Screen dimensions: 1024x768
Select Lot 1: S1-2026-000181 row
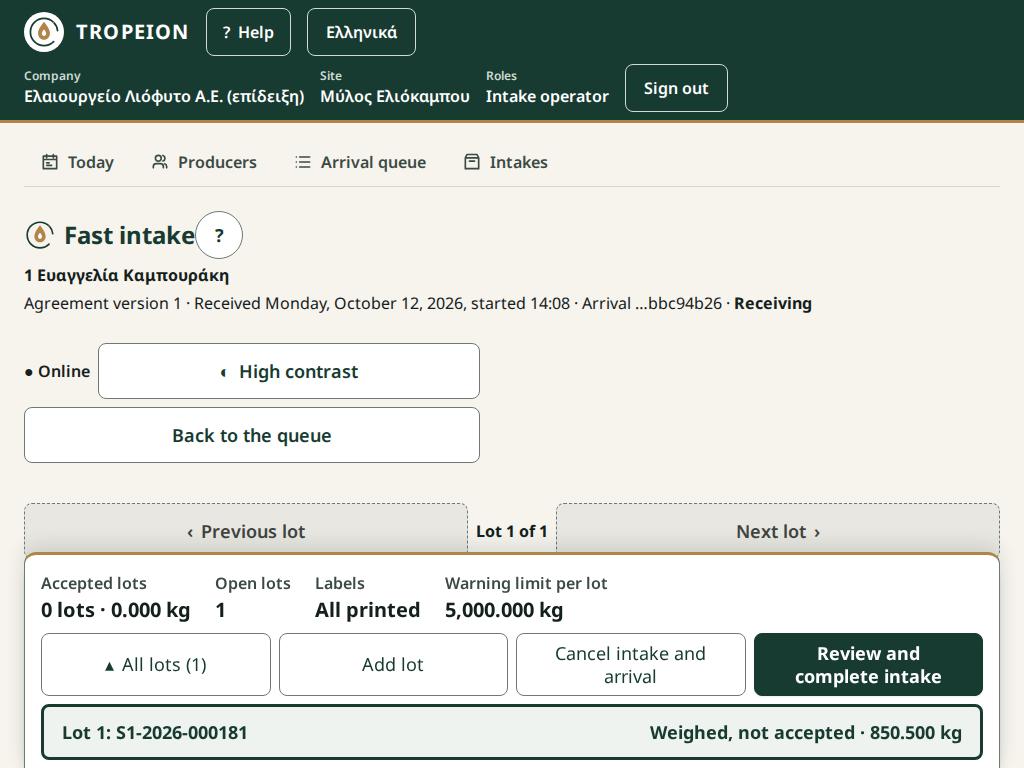click(x=512, y=732)
